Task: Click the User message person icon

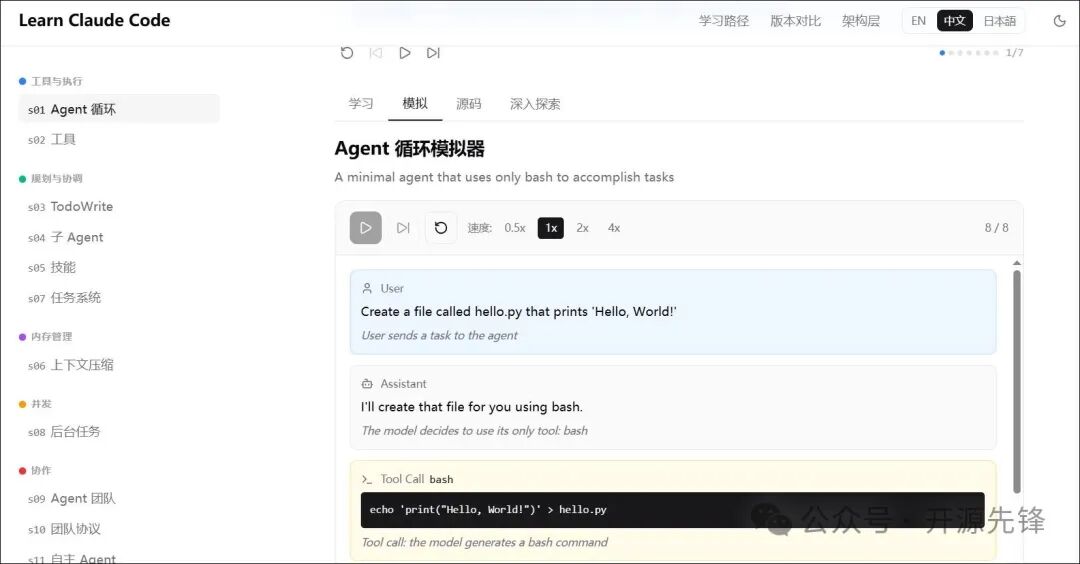Action: [367, 289]
